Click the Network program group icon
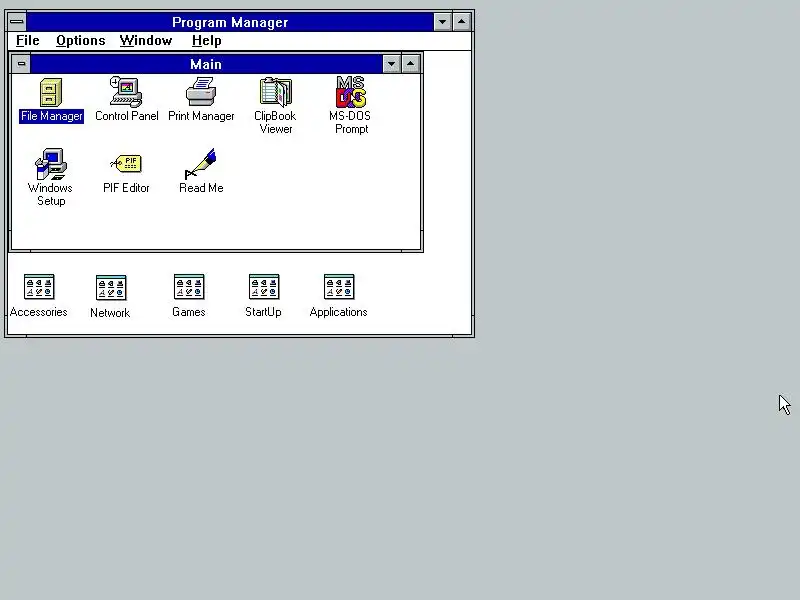The height and width of the screenshot is (600, 800). 111,287
